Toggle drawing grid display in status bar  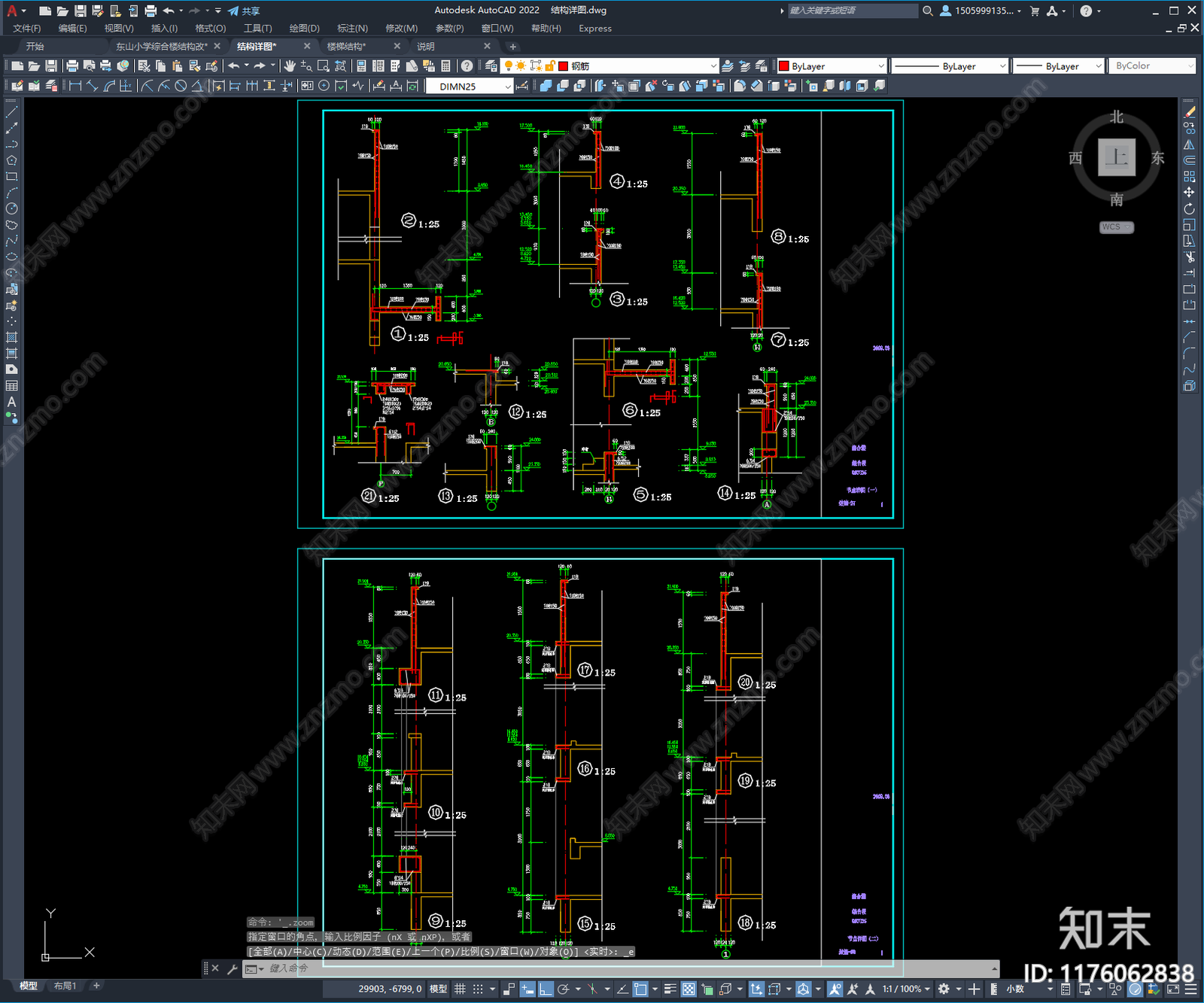[x=460, y=989]
